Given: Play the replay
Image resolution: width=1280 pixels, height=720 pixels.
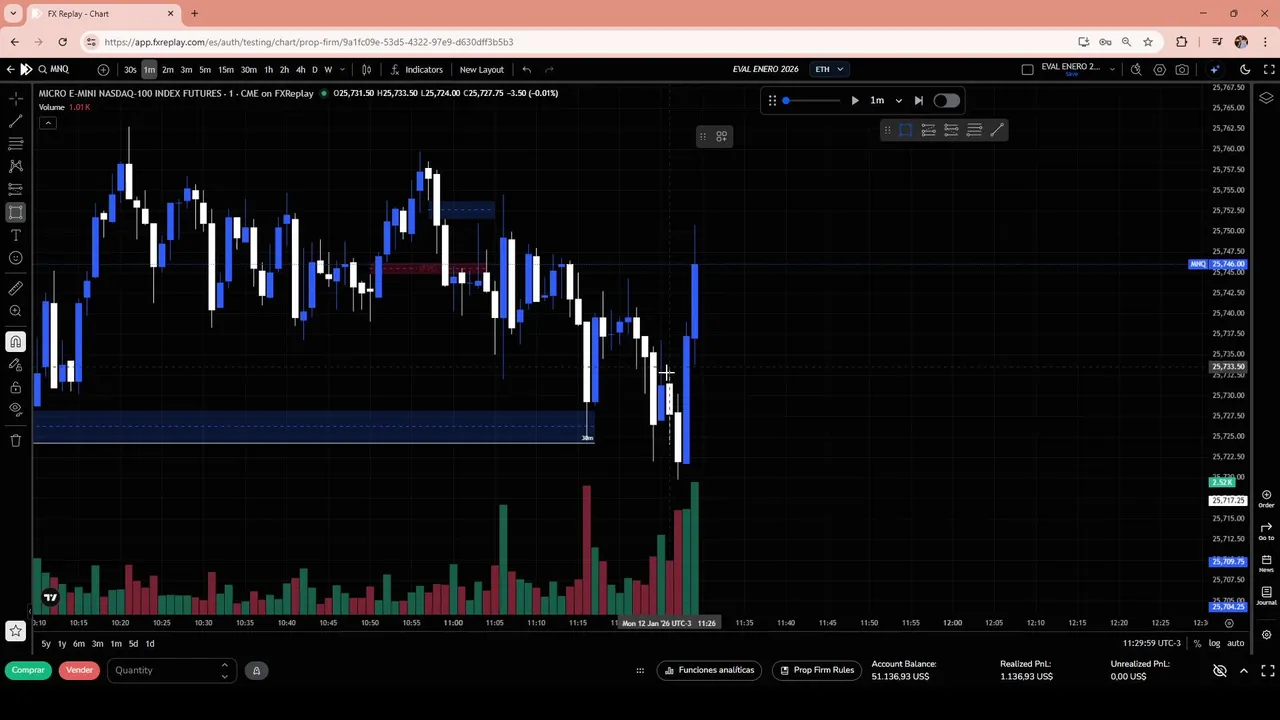Looking at the screenshot, I should pyautogui.click(x=854, y=100).
